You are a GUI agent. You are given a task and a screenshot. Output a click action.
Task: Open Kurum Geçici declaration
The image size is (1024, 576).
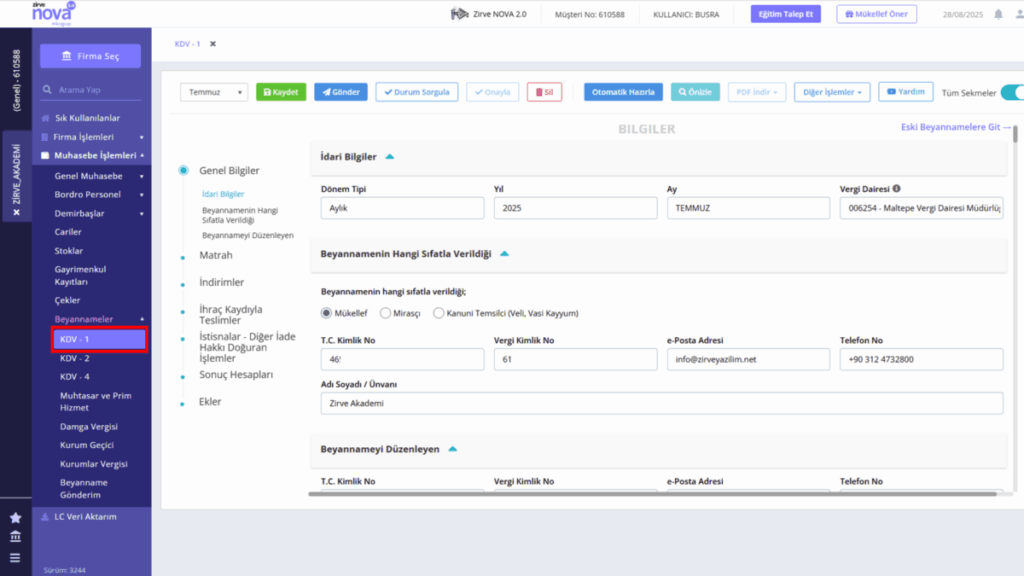pos(87,445)
